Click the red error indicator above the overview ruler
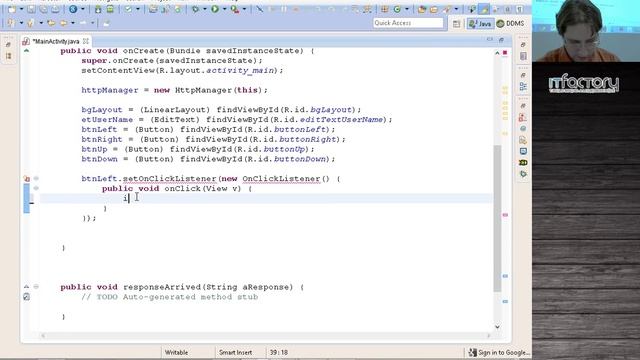This screenshot has height=360, width=640. 505,53
